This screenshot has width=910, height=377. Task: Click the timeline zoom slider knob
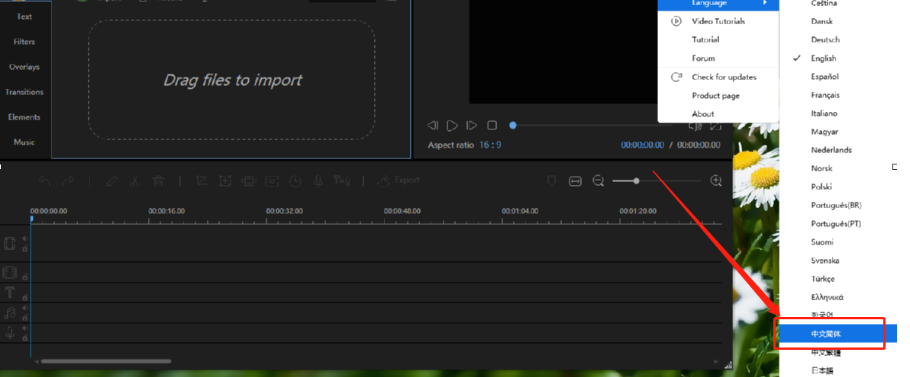click(636, 181)
